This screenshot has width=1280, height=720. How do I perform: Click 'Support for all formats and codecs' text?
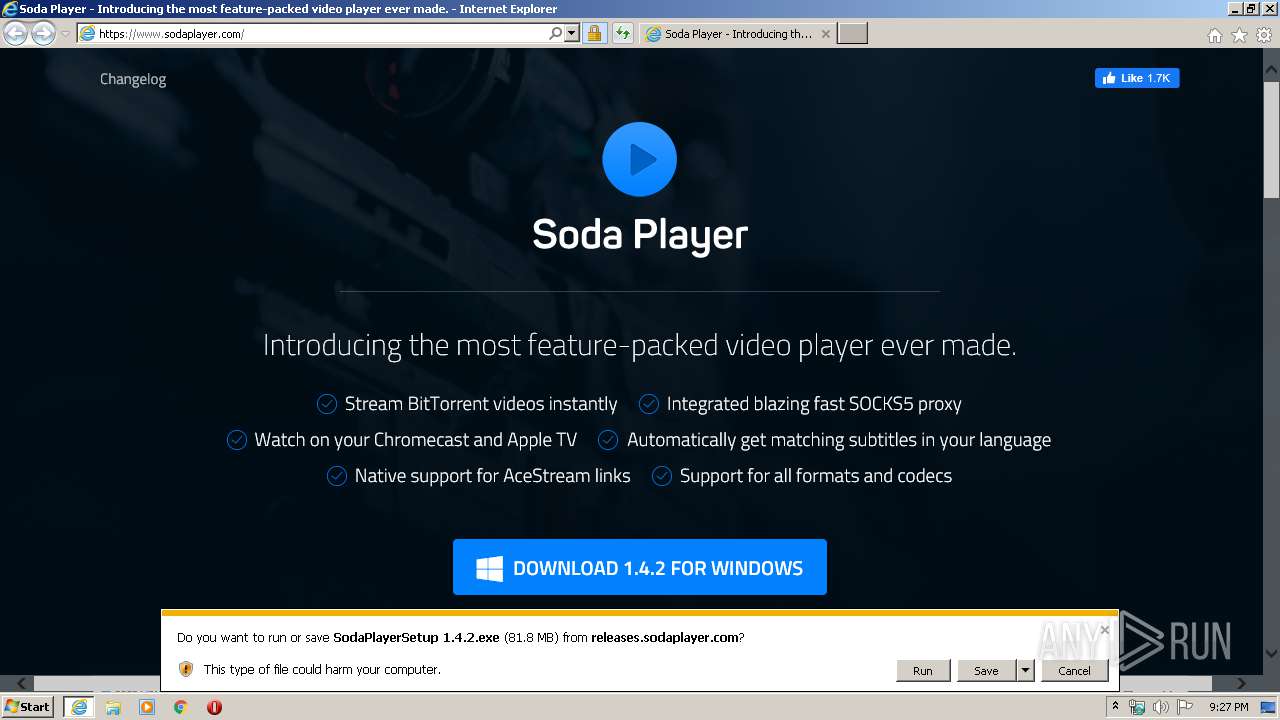[x=816, y=476]
